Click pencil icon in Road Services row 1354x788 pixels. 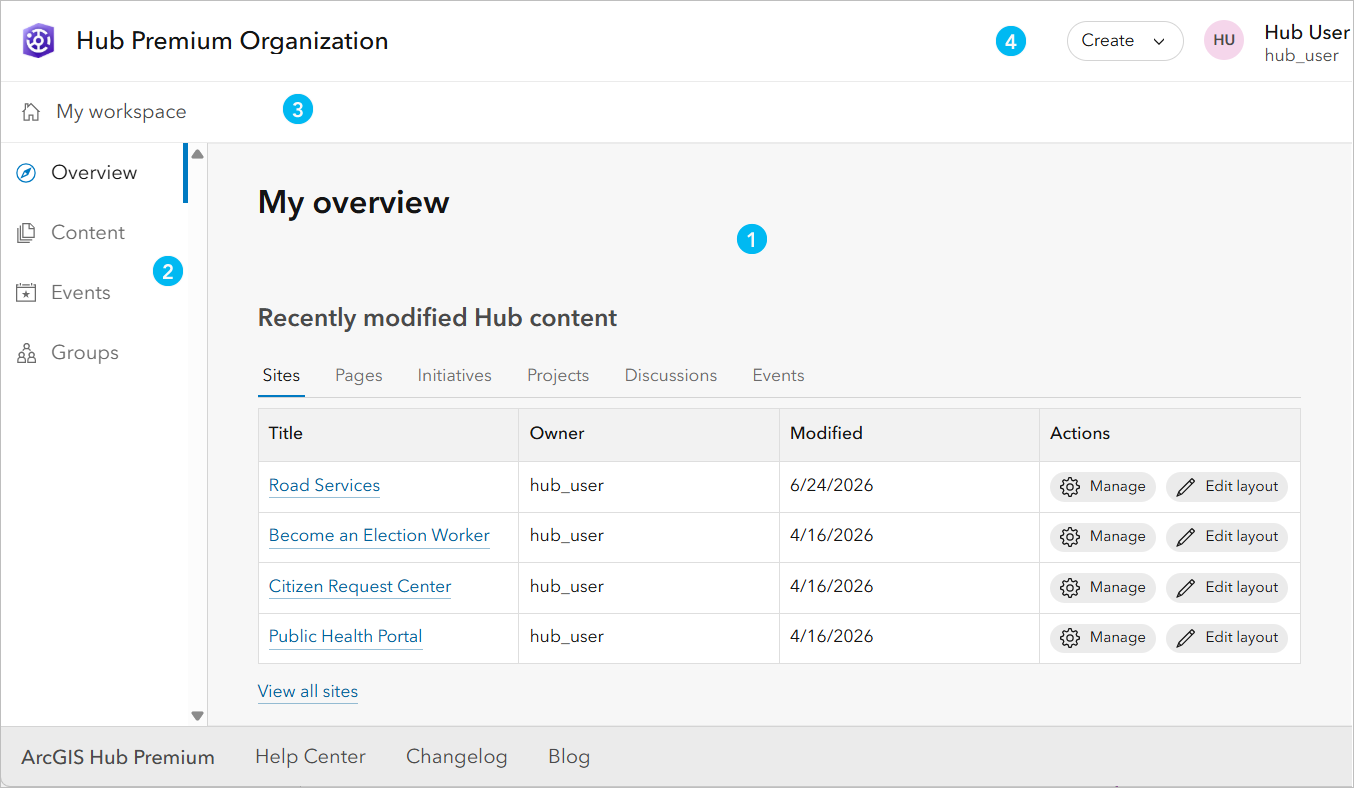pyautogui.click(x=1186, y=487)
